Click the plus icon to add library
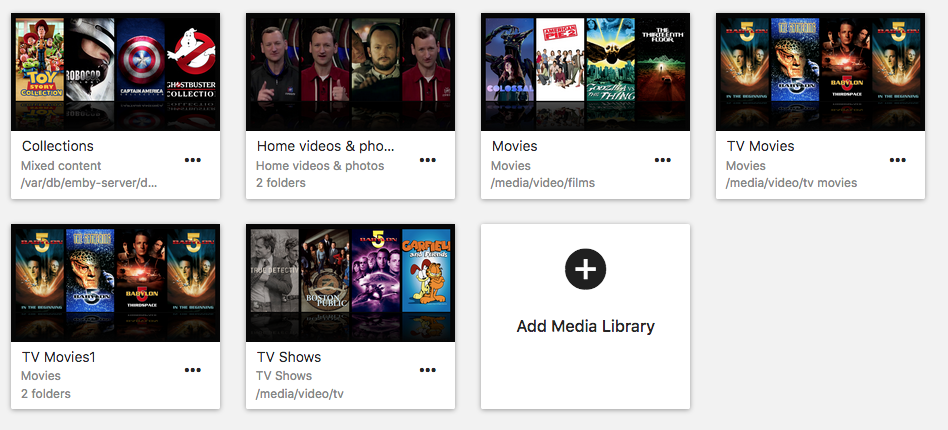The width and height of the screenshot is (948, 430). [585, 269]
